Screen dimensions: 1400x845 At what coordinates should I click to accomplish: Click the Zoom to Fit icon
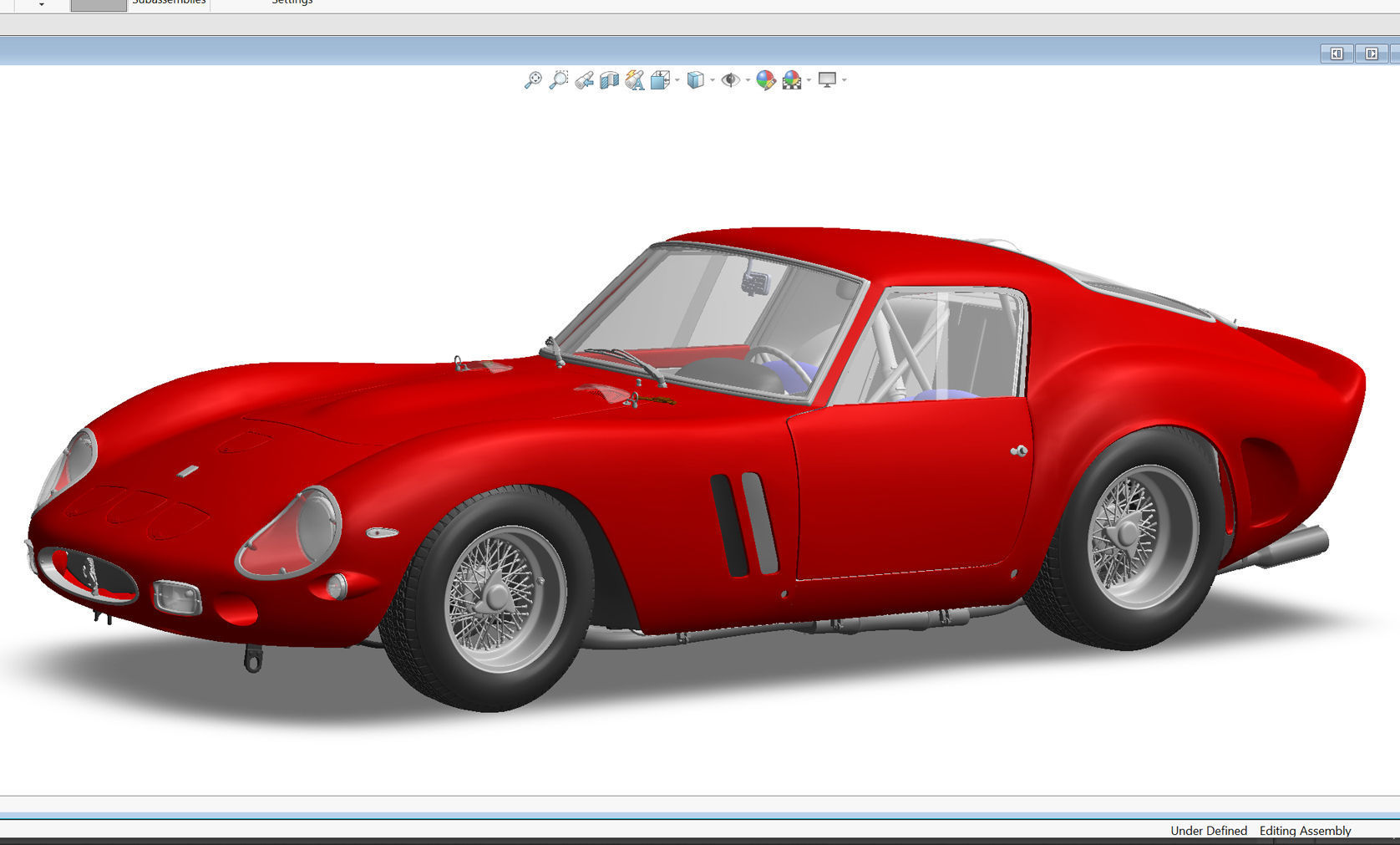click(532, 80)
